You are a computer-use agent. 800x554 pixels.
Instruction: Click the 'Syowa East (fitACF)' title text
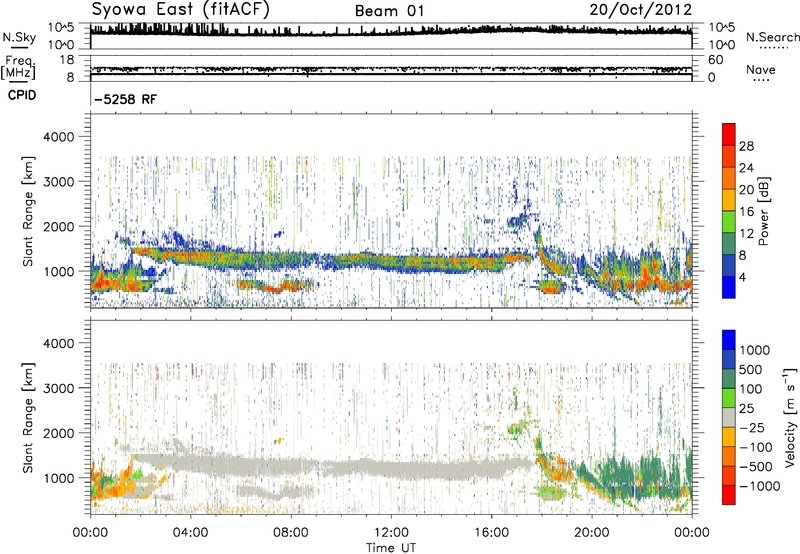coord(180,9)
